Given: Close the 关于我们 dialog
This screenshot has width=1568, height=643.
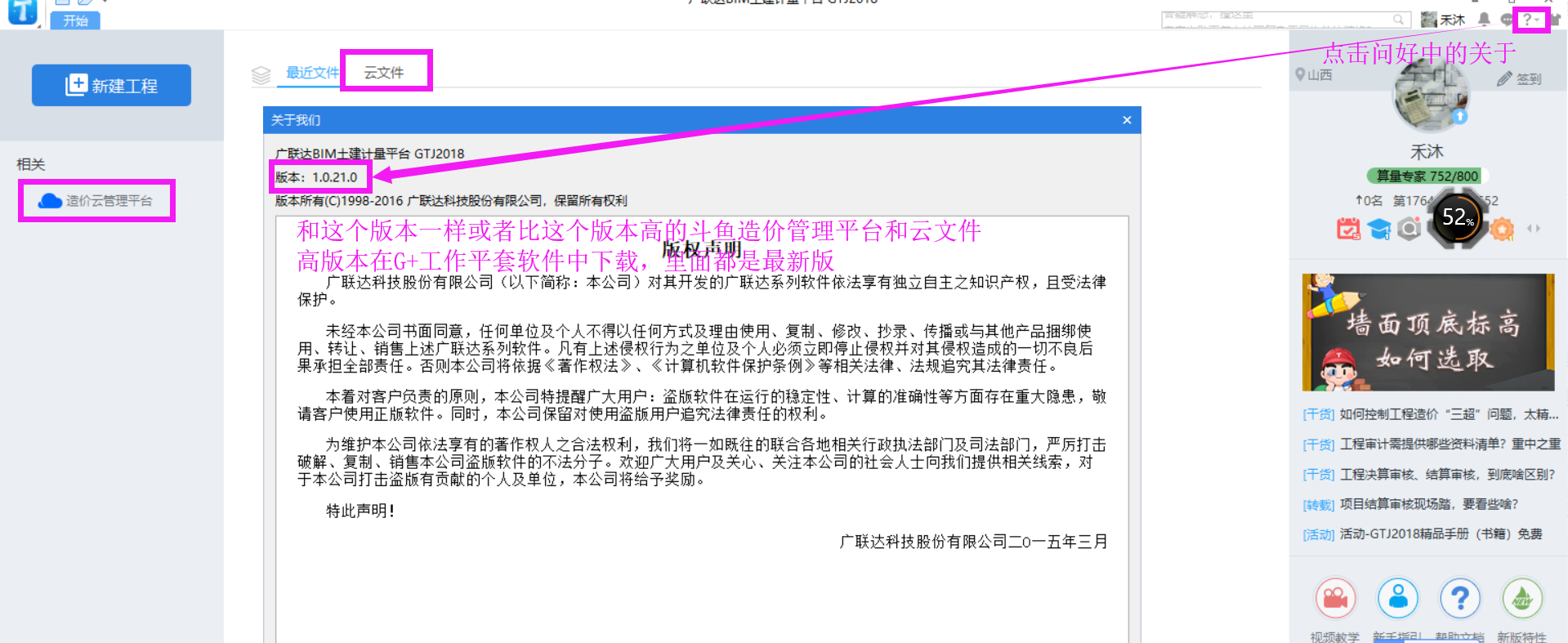Looking at the screenshot, I should [1127, 120].
